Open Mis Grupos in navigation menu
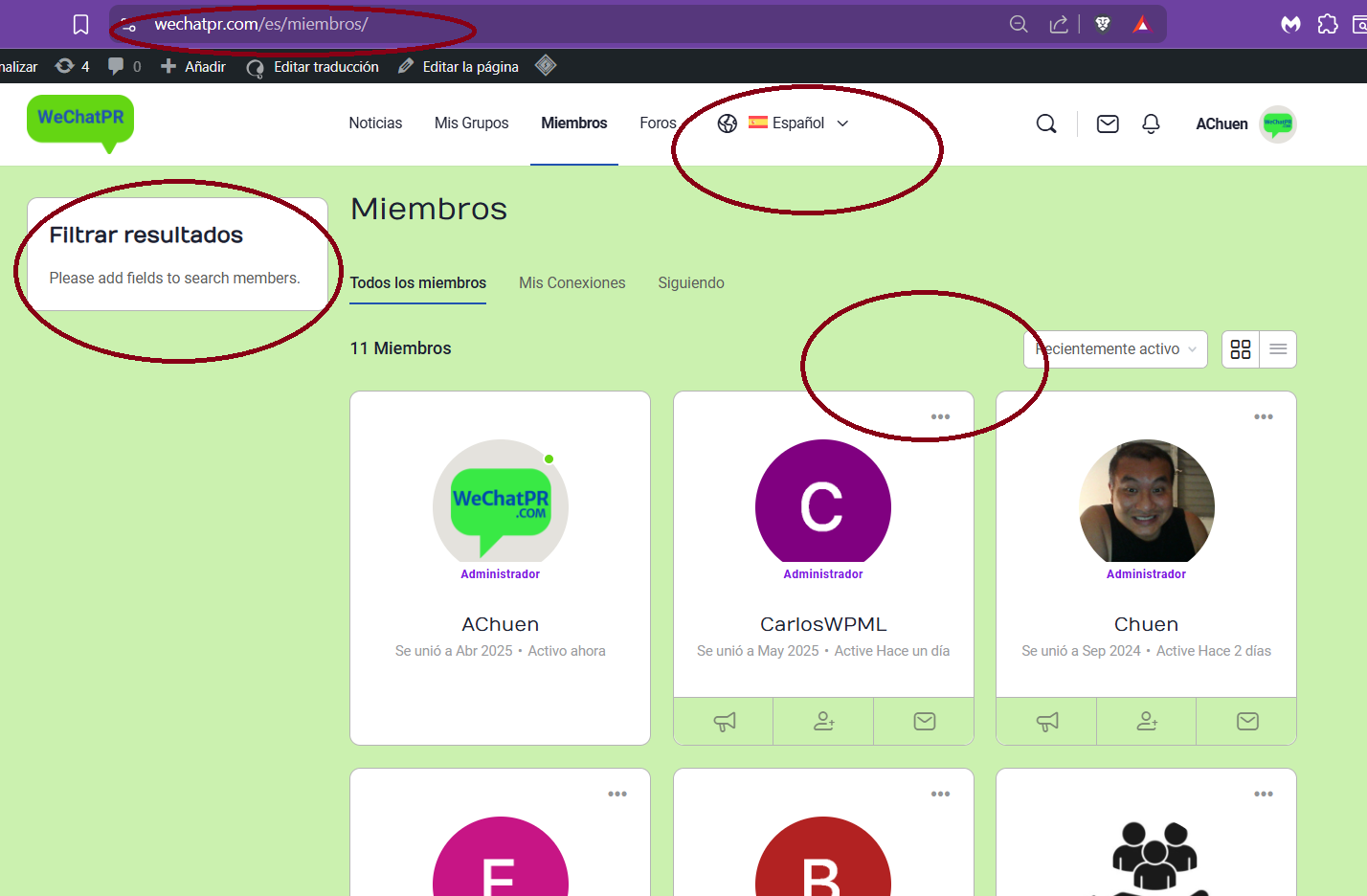 (x=471, y=123)
